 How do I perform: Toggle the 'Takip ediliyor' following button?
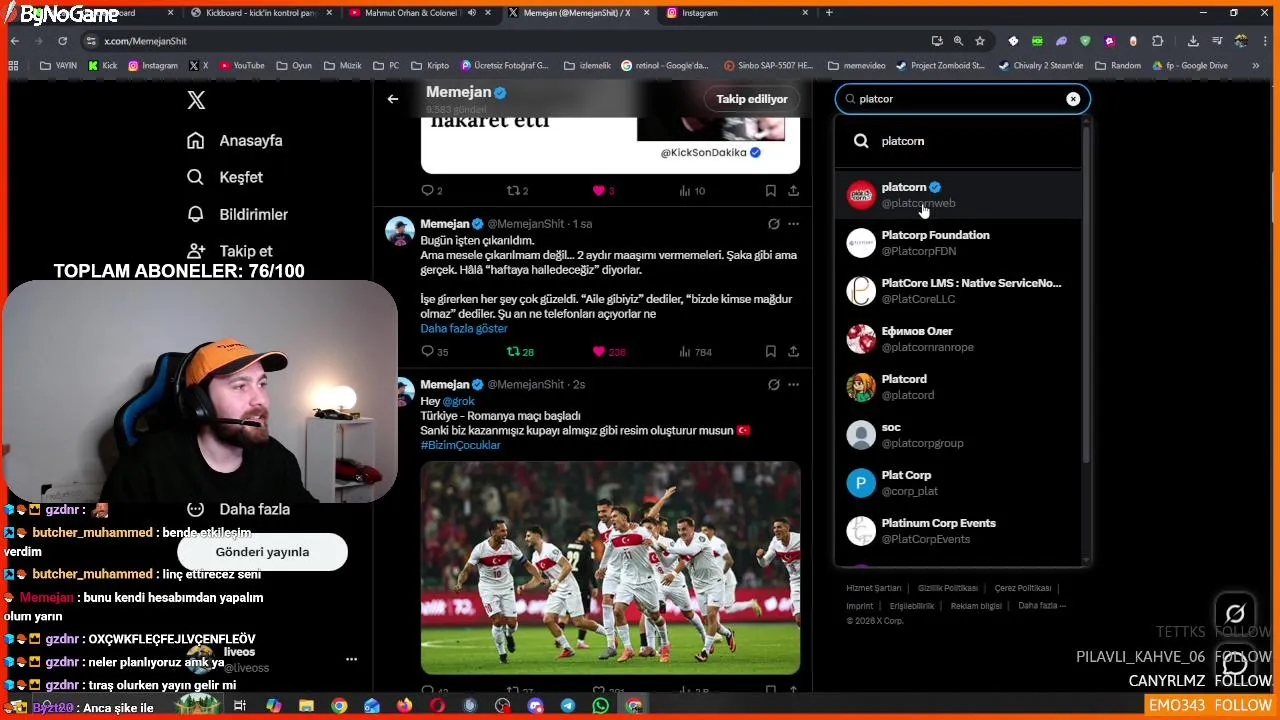tap(752, 99)
